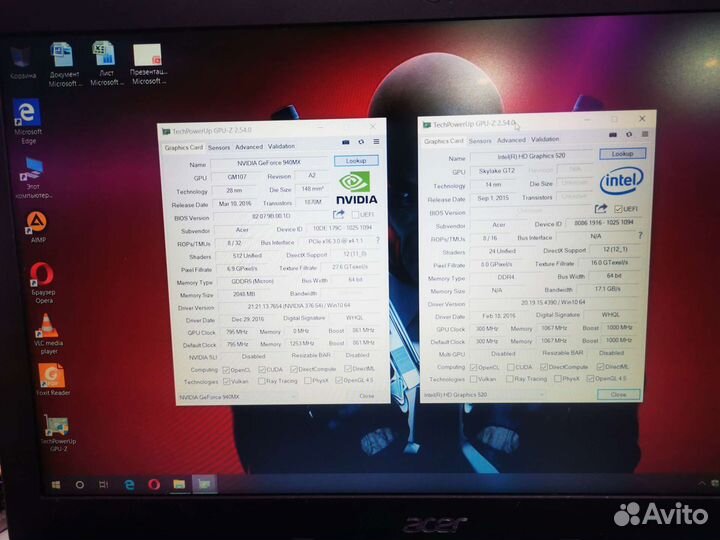The width and height of the screenshot is (720, 540).
Task: Switch to Advanced tab in Intel window
Action: [511, 140]
